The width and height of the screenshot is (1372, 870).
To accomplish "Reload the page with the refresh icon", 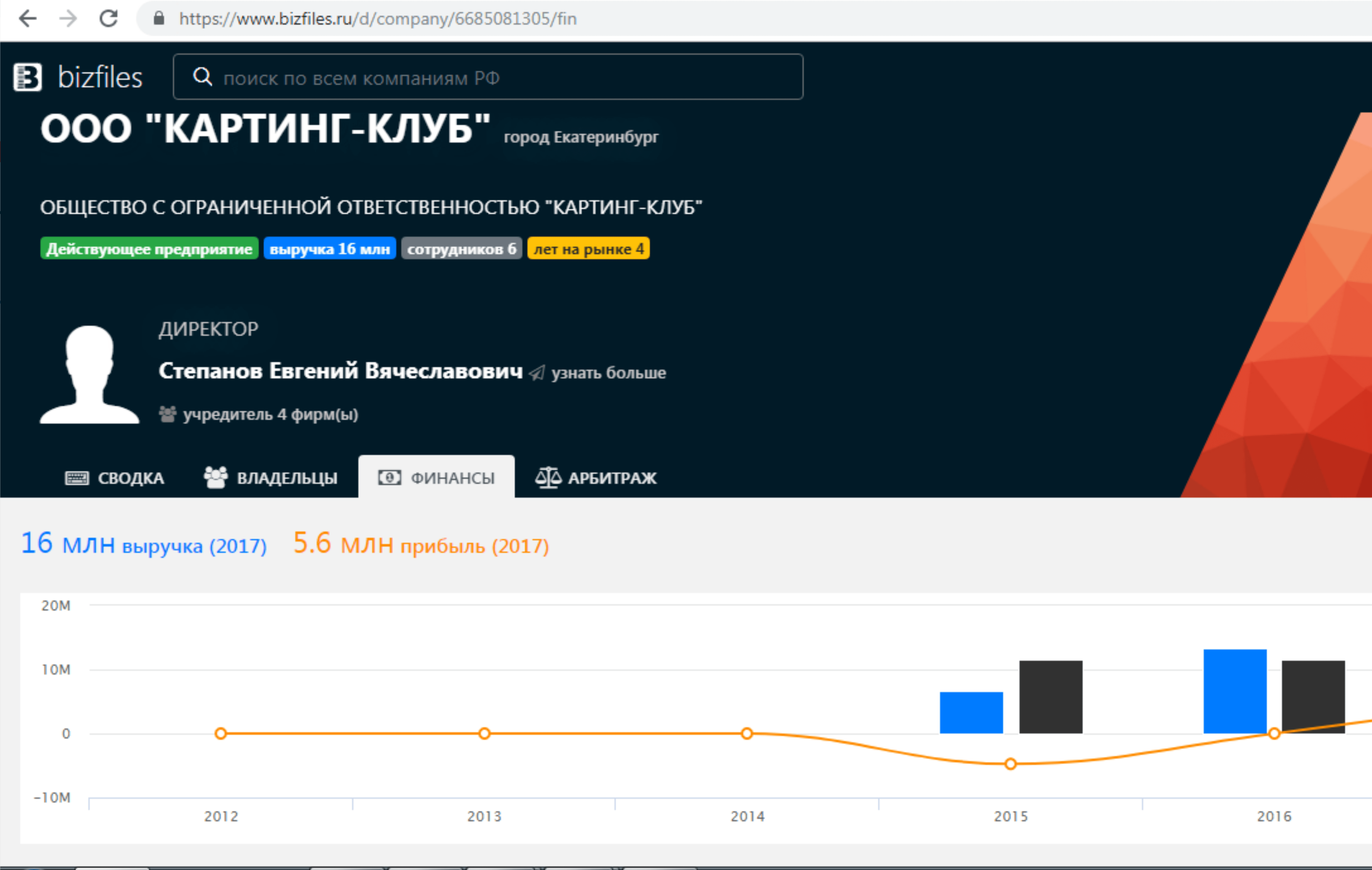I will pyautogui.click(x=108, y=19).
